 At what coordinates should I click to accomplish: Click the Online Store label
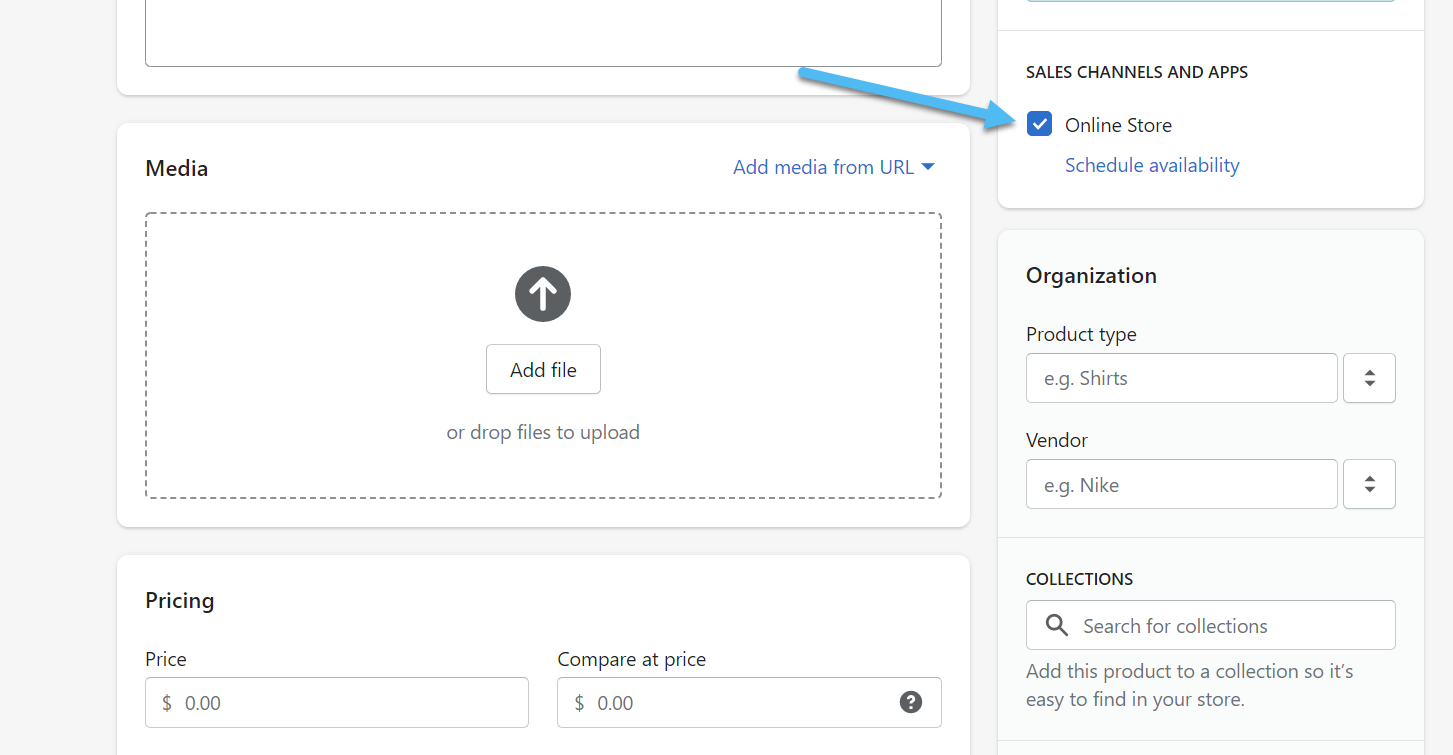tap(1118, 125)
